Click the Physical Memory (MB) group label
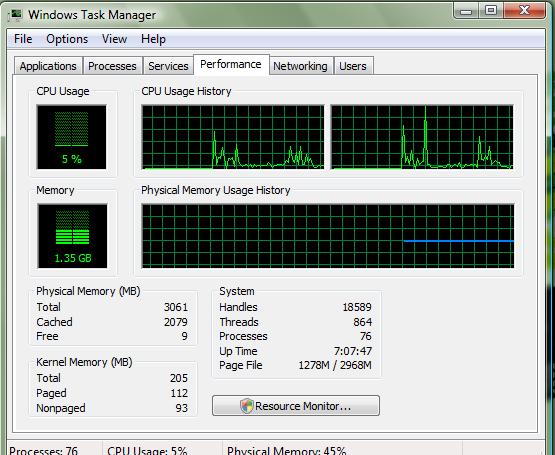 pos(88,291)
